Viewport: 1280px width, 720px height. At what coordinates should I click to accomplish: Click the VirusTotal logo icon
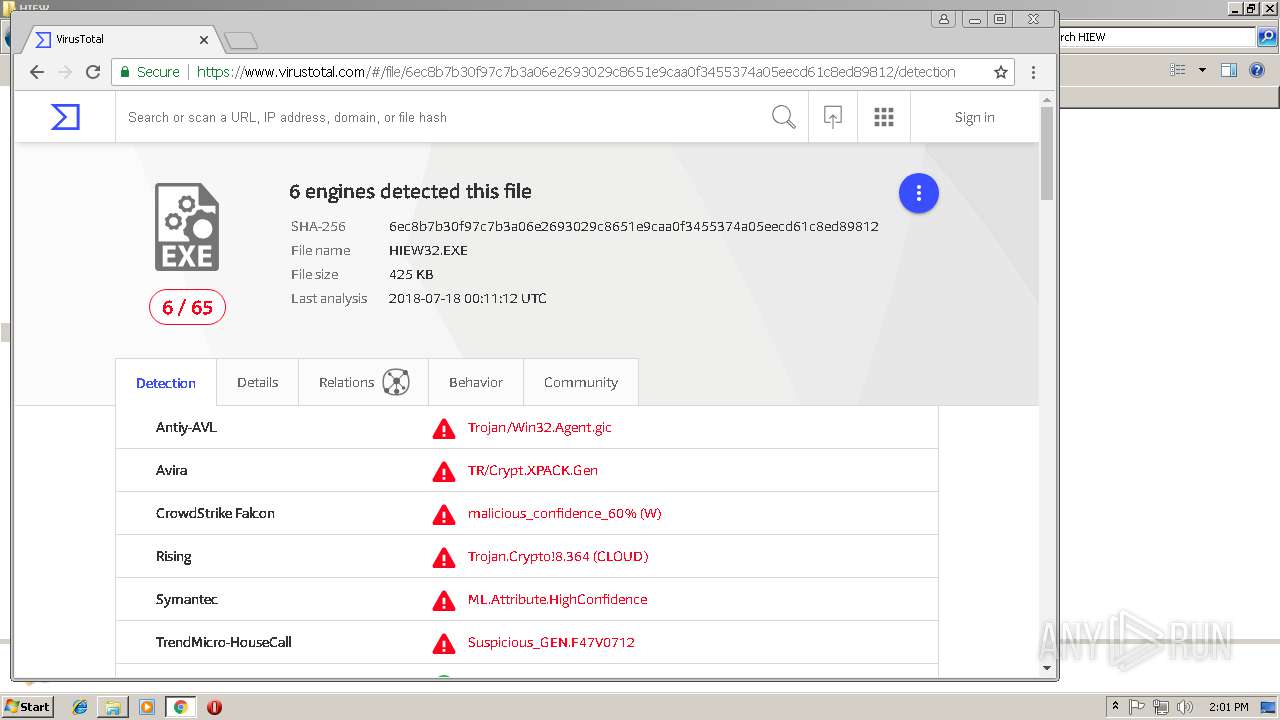click(65, 117)
